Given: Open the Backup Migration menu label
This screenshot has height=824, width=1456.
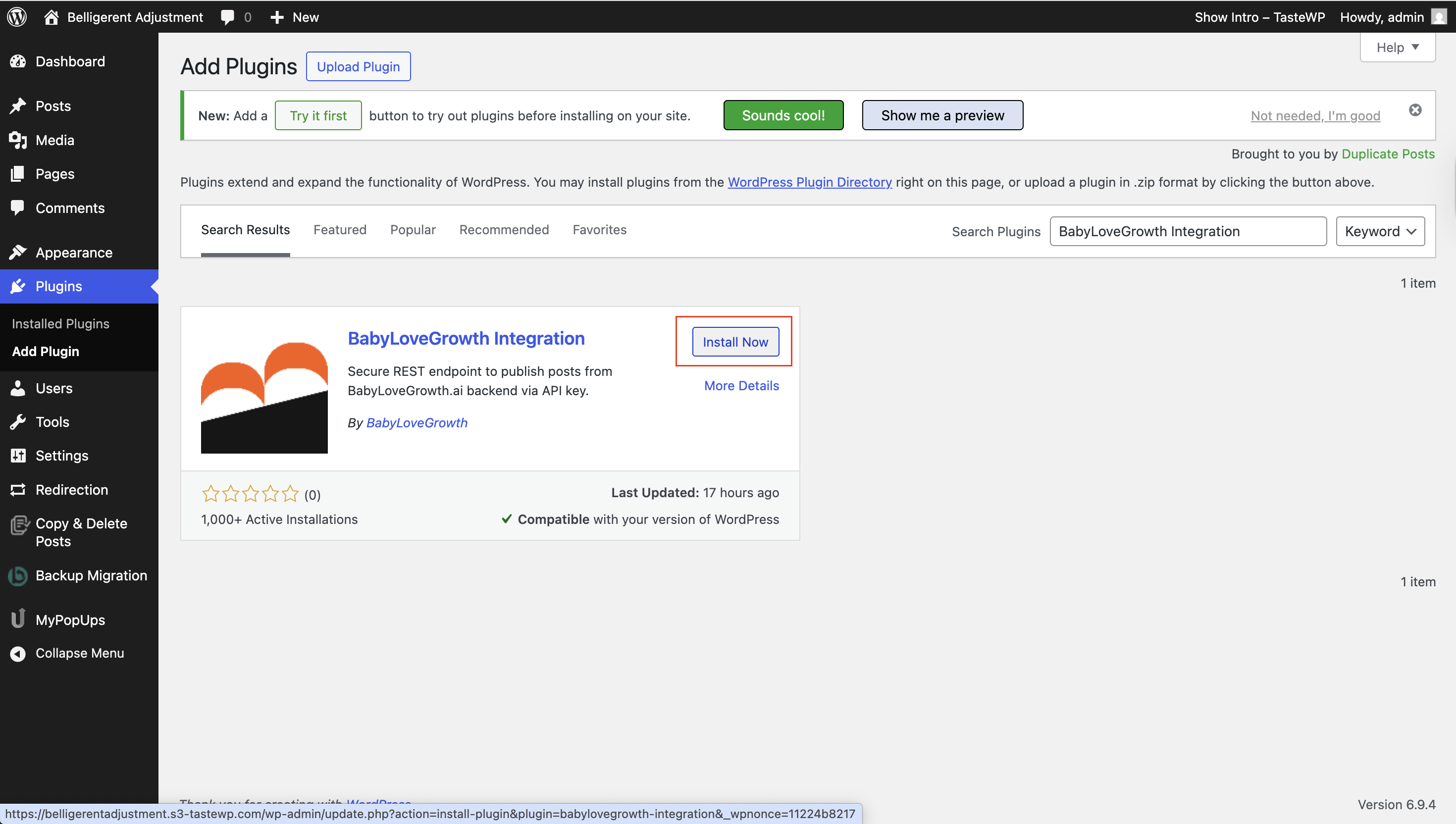Looking at the screenshot, I should [x=91, y=575].
